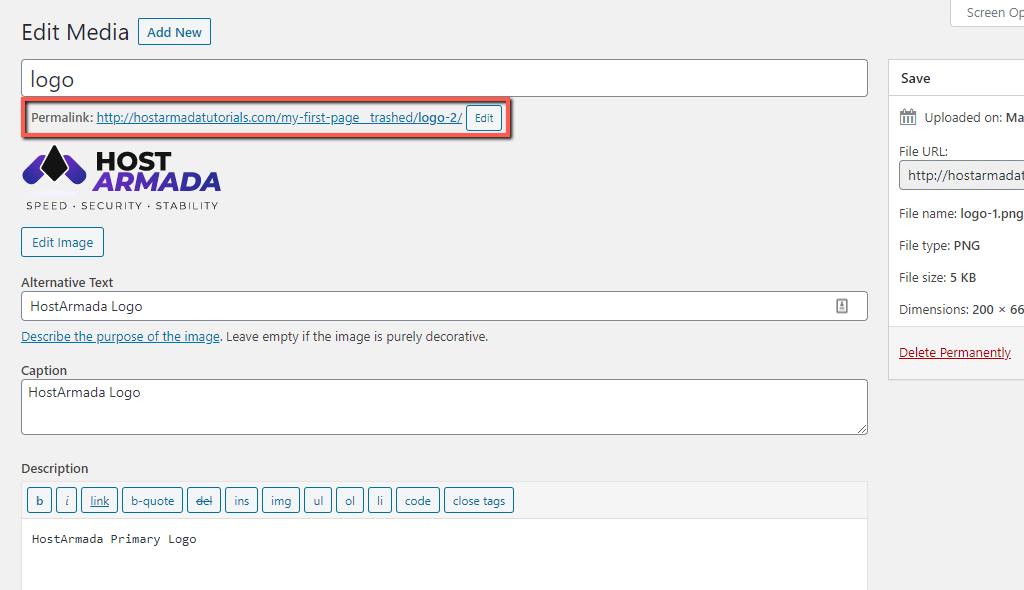Image resolution: width=1024 pixels, height=590 pixels.
Task: Click the Caption field label
Action: (44, 370)
